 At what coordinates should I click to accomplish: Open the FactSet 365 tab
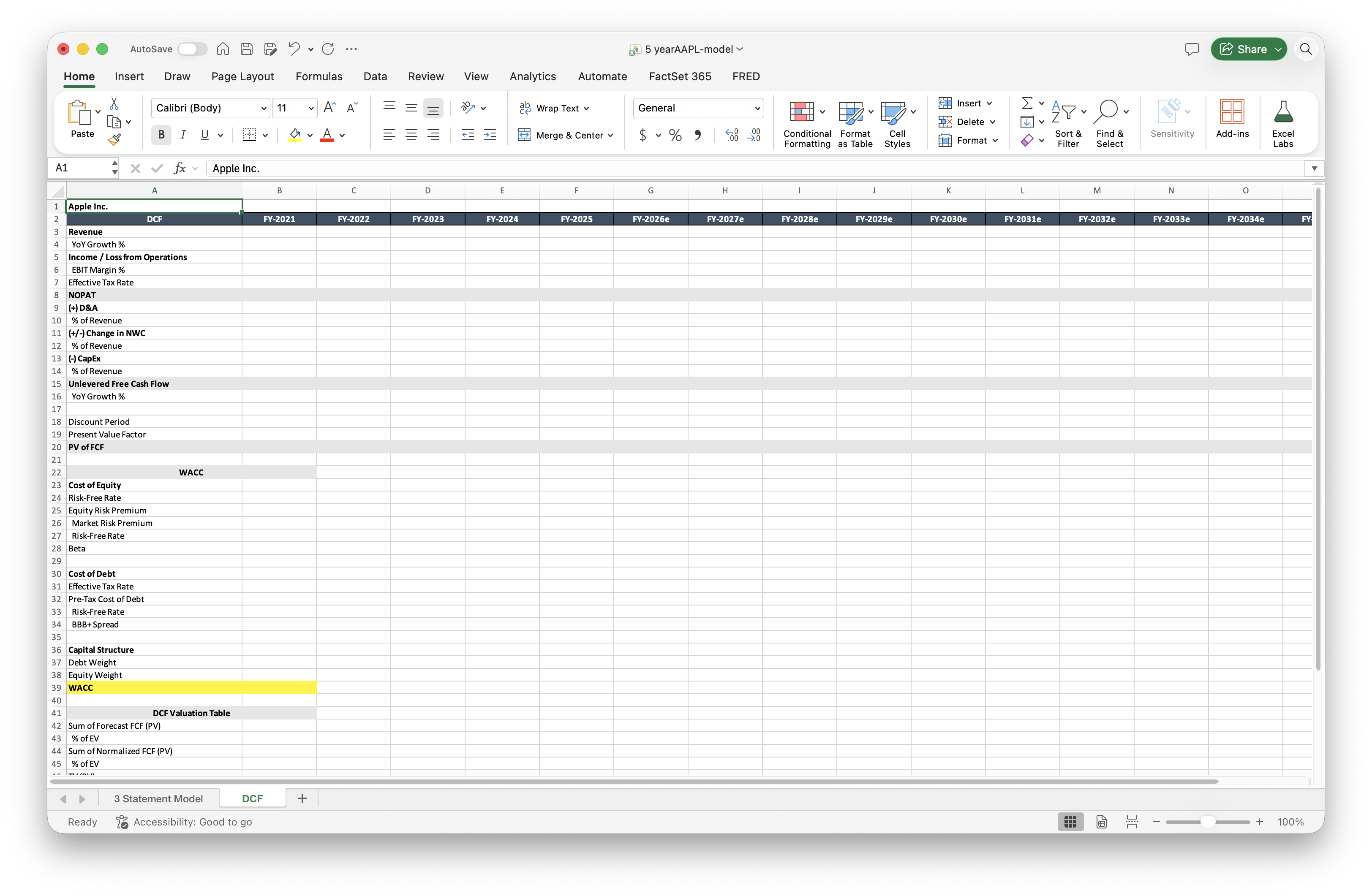[x=680, y=76]
